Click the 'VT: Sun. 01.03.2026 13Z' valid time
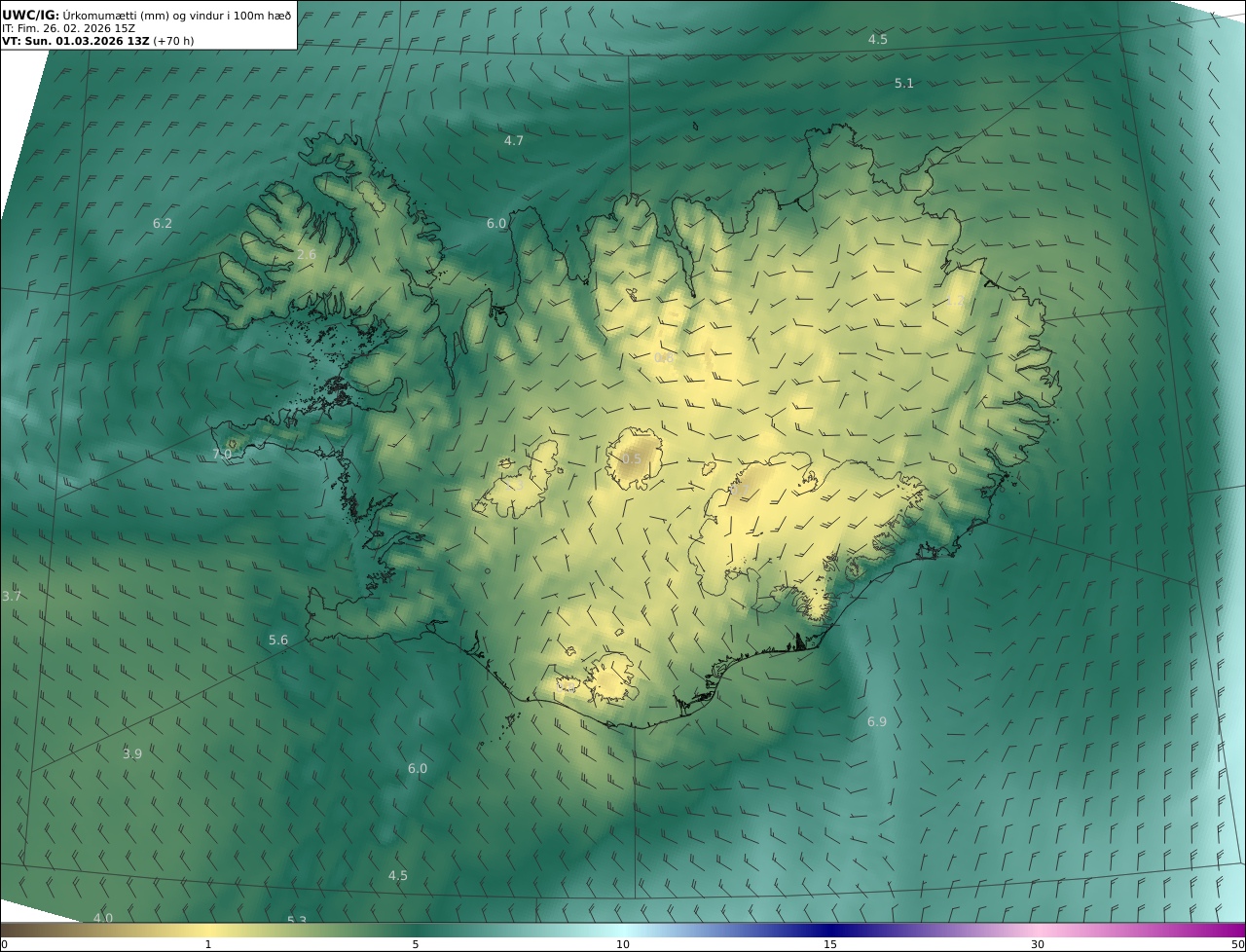 (x=75, y=41)
